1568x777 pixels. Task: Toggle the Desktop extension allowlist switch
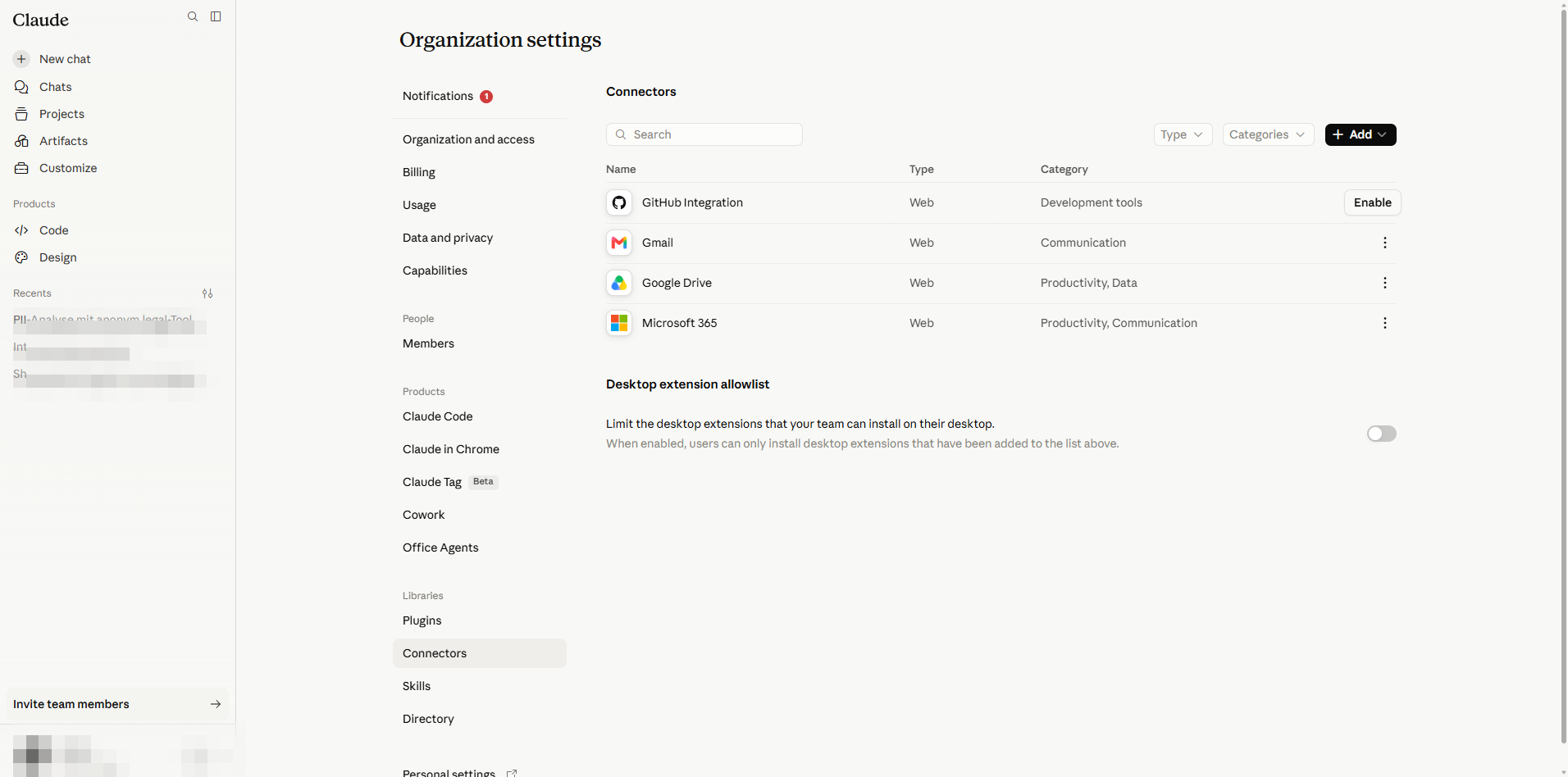point(1382,434)
